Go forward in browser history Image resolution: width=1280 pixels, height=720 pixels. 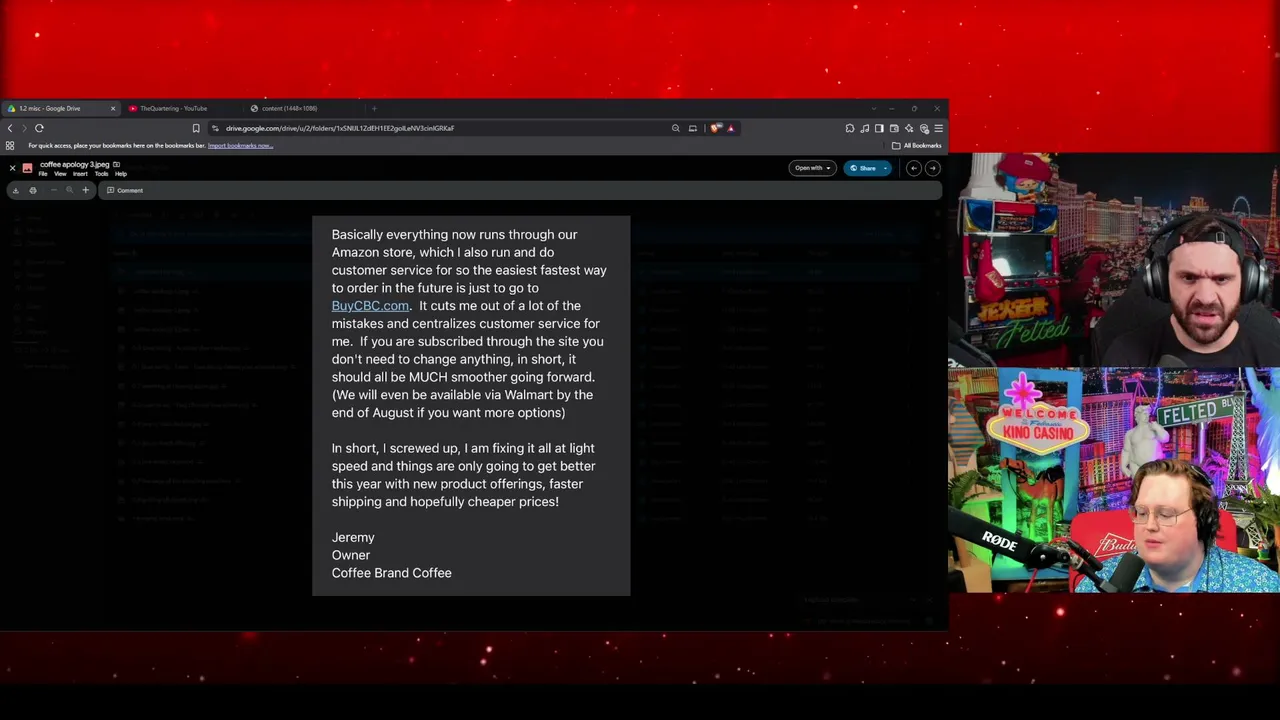coord(24,128)
